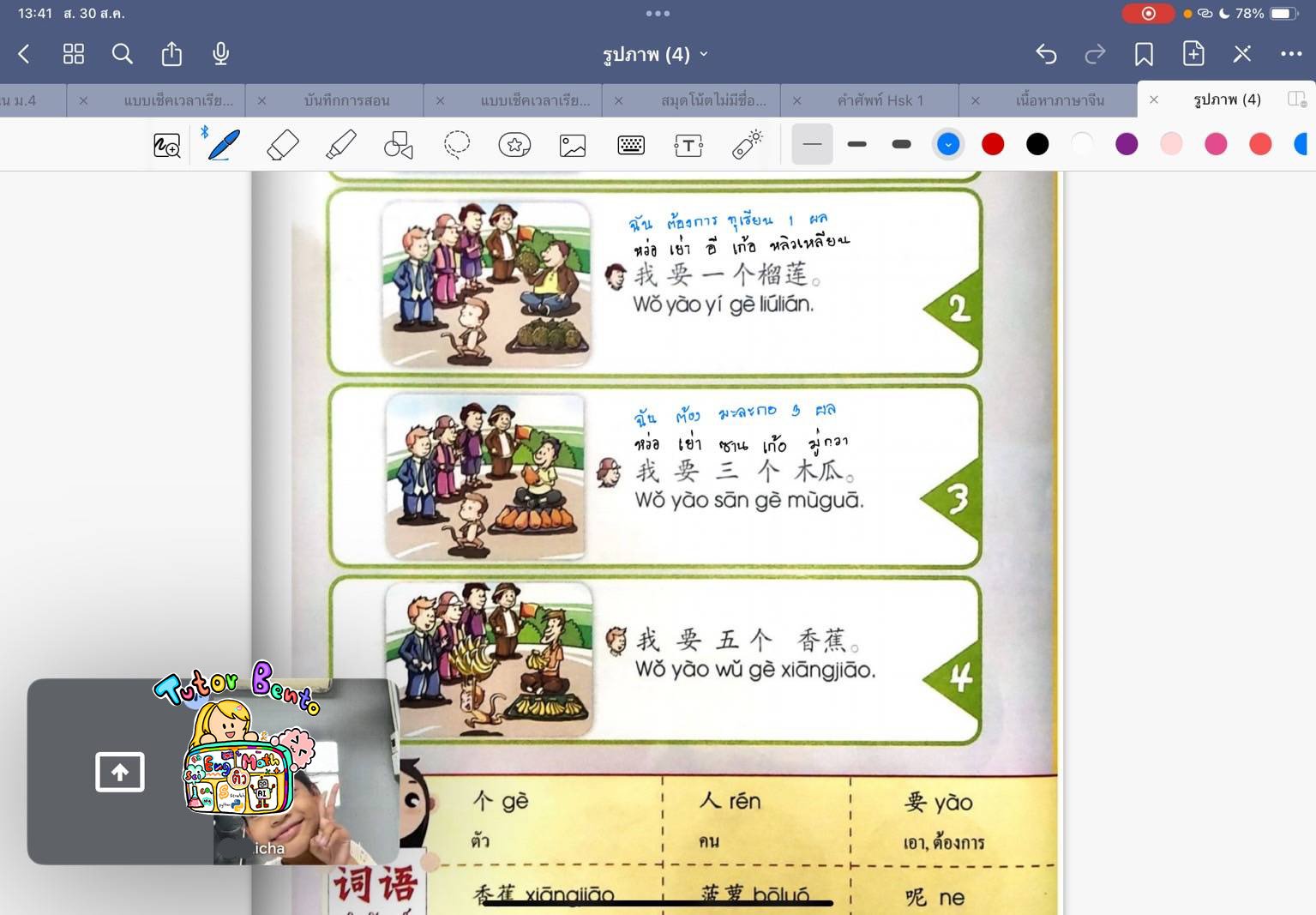This screenshot has width=1316, height=915.
Task: Tap the home indicator bar
Action: tap(658, 903)
